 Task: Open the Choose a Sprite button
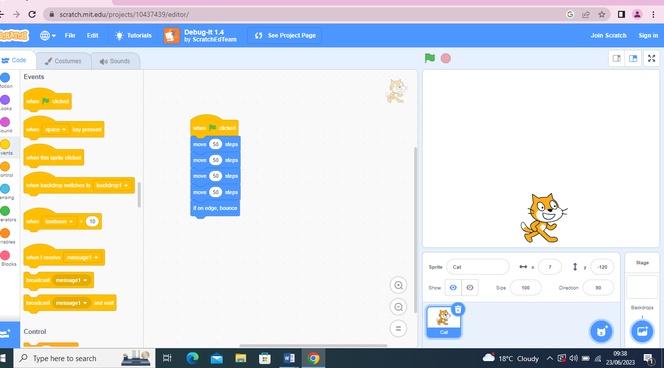tap(601, 331)
